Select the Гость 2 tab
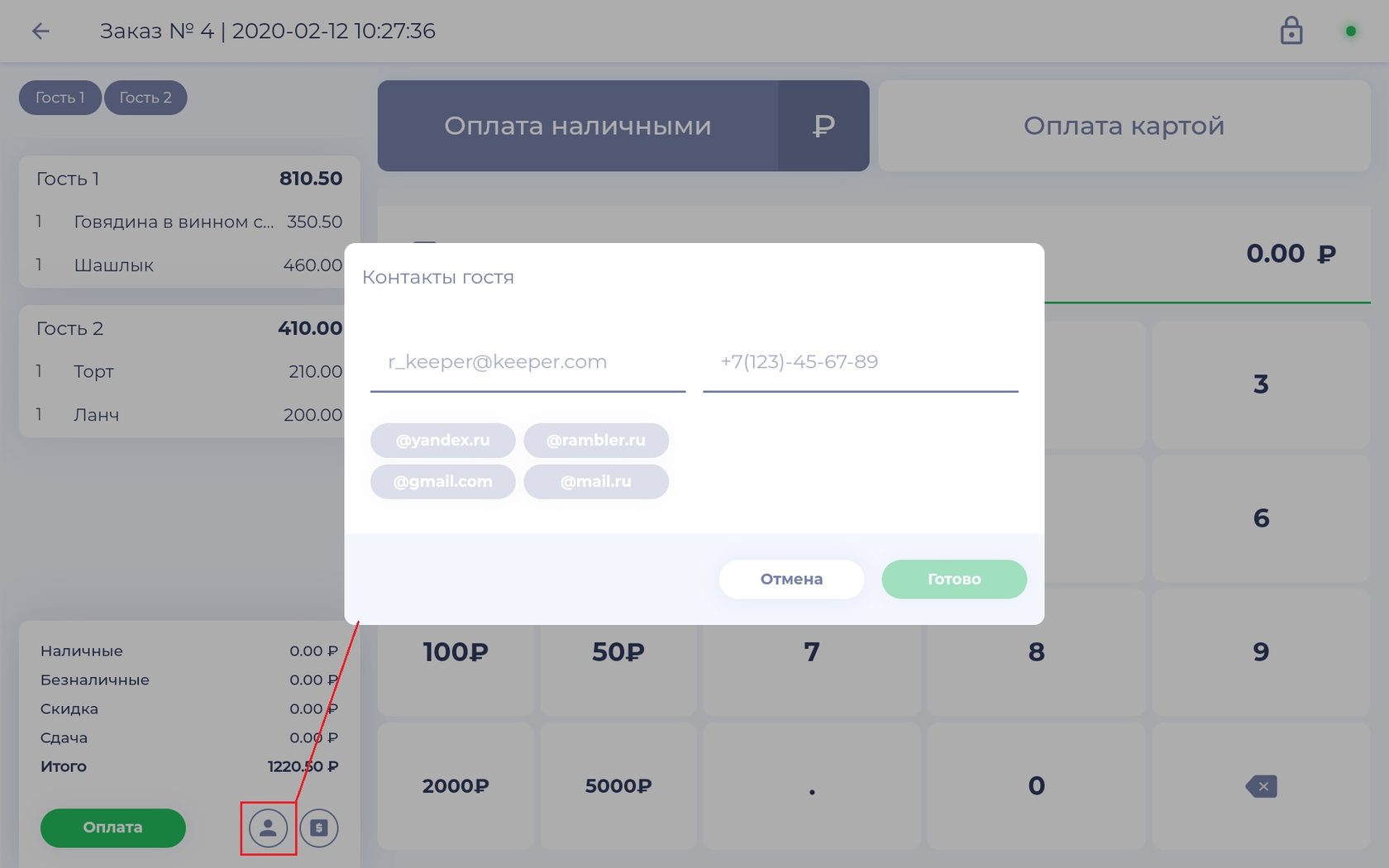 (146, 98)
